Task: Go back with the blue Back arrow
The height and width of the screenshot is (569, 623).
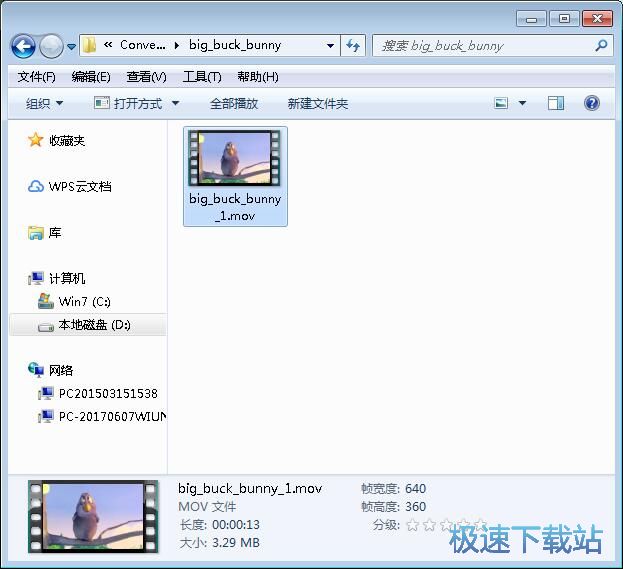Action: (x=23, y=46)
